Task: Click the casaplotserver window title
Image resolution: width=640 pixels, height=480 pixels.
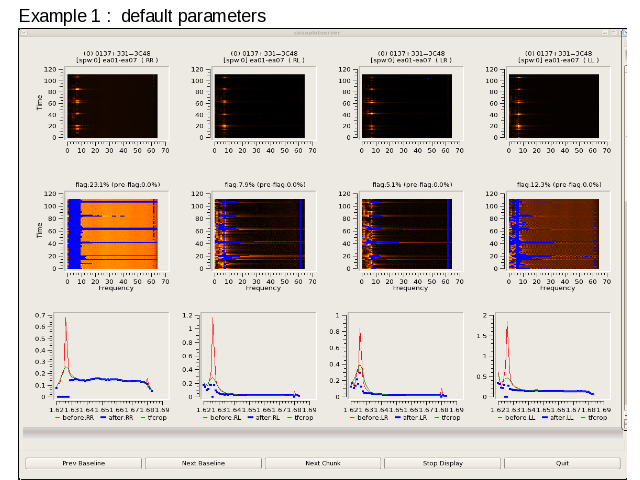Action: pyautogui.click(x=317, y=33)
